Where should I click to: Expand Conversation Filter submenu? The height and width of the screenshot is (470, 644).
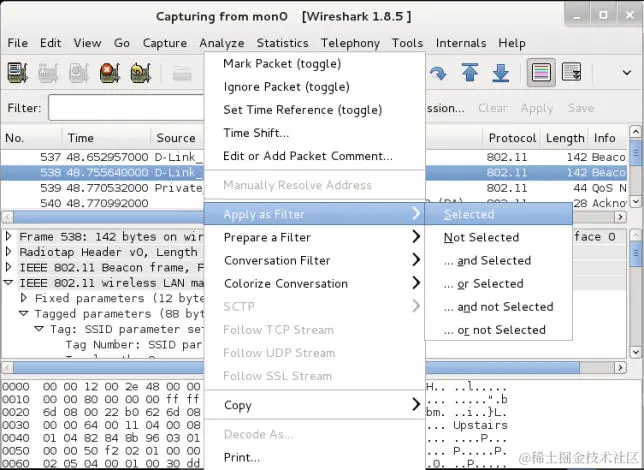[315, 260]
